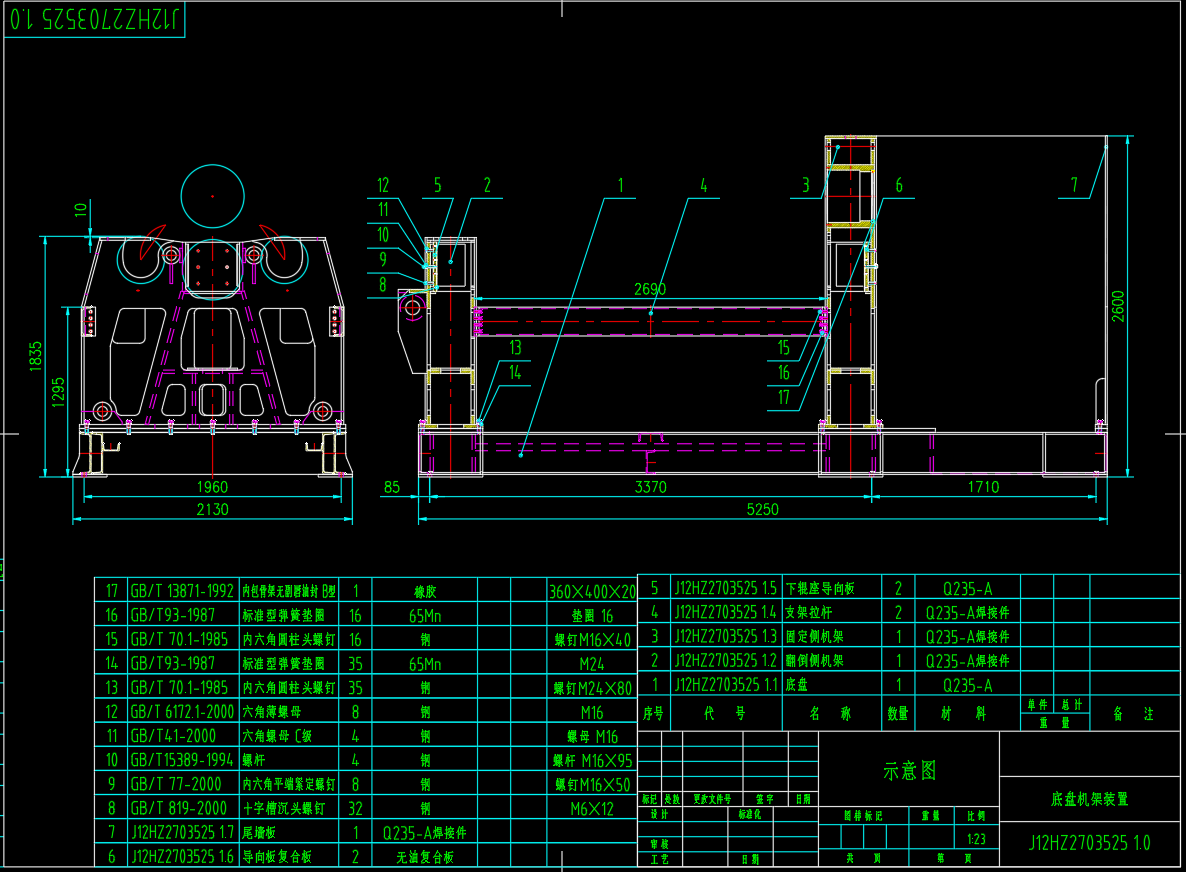Select the 1:23 scale value
This screenshot has height=872, width=1186.
[x=976, y=839]
